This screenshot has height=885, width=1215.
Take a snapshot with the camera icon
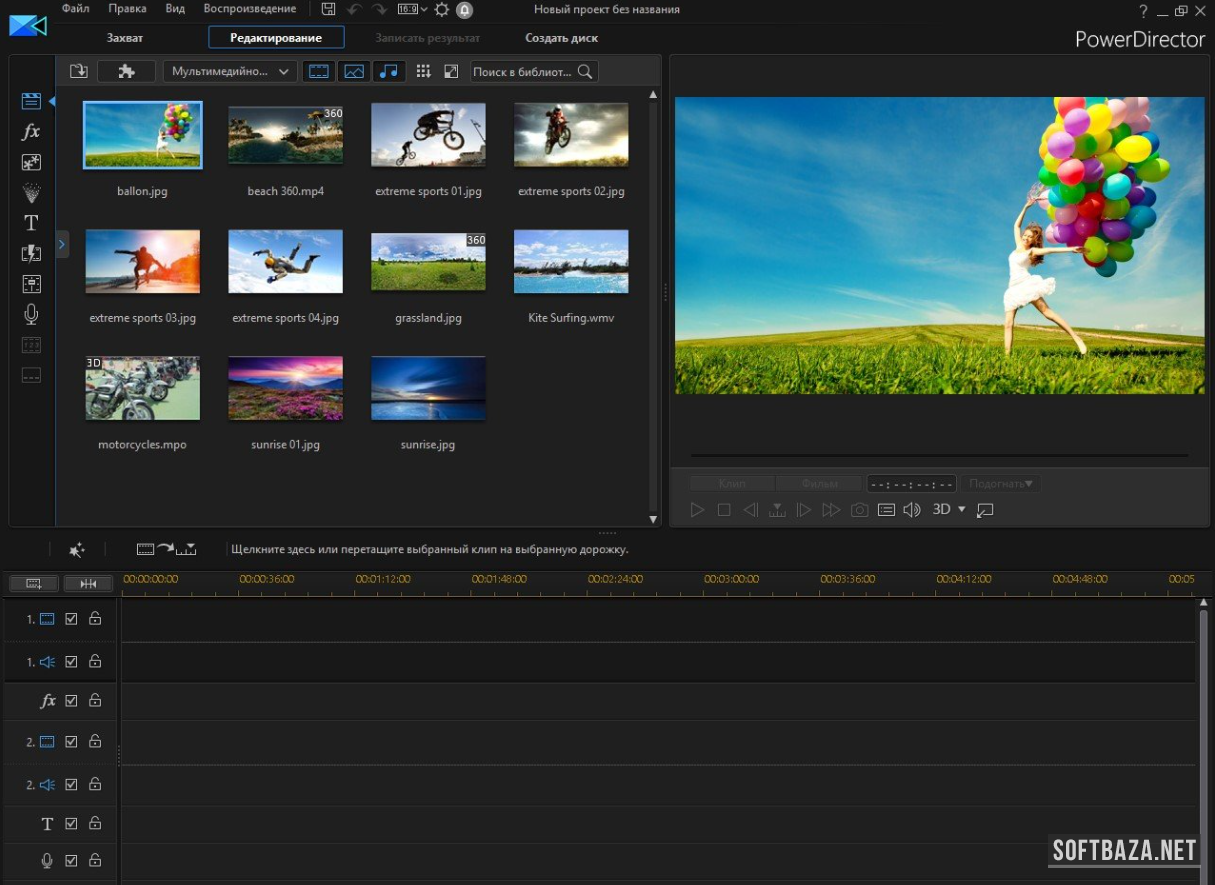[859, 510]
